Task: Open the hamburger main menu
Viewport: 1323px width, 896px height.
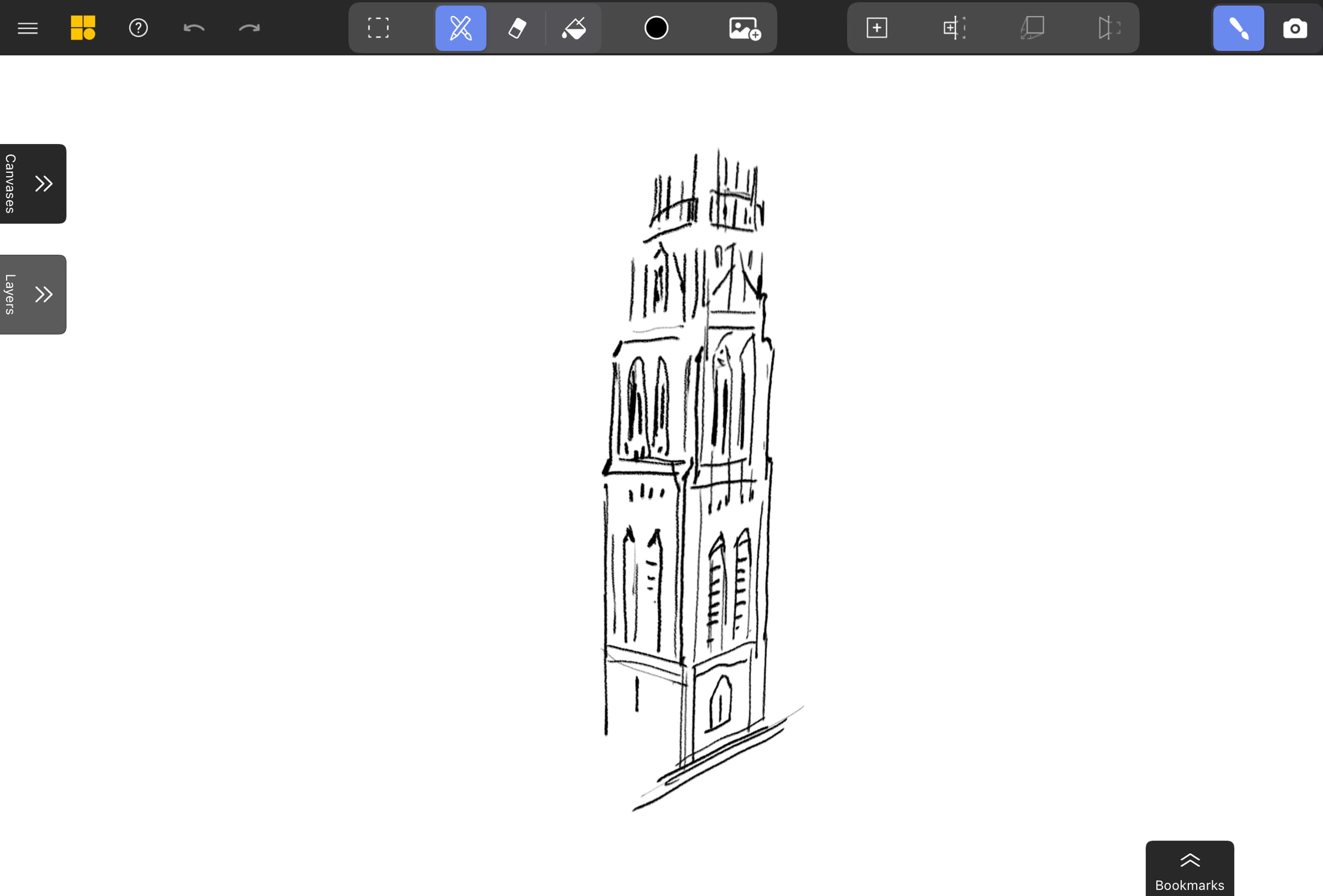Action: click(x=27, y=28)
